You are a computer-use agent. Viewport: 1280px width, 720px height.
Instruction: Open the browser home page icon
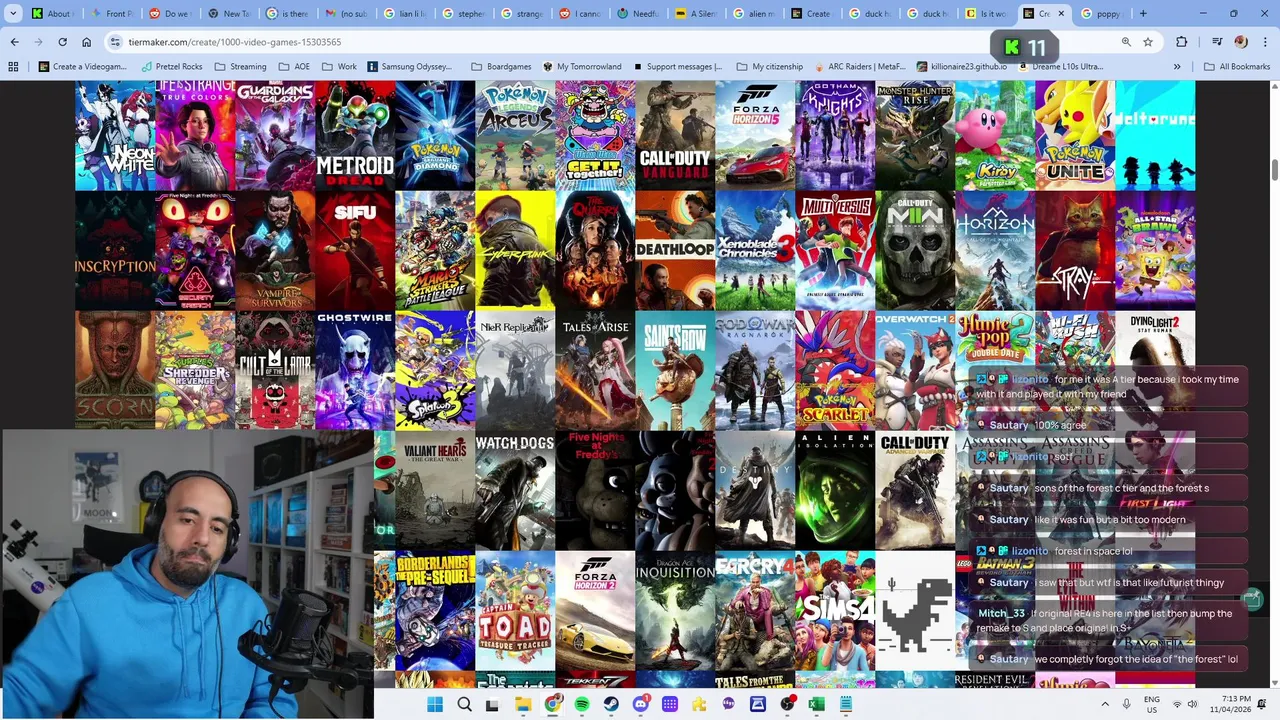tap(86, 42)
